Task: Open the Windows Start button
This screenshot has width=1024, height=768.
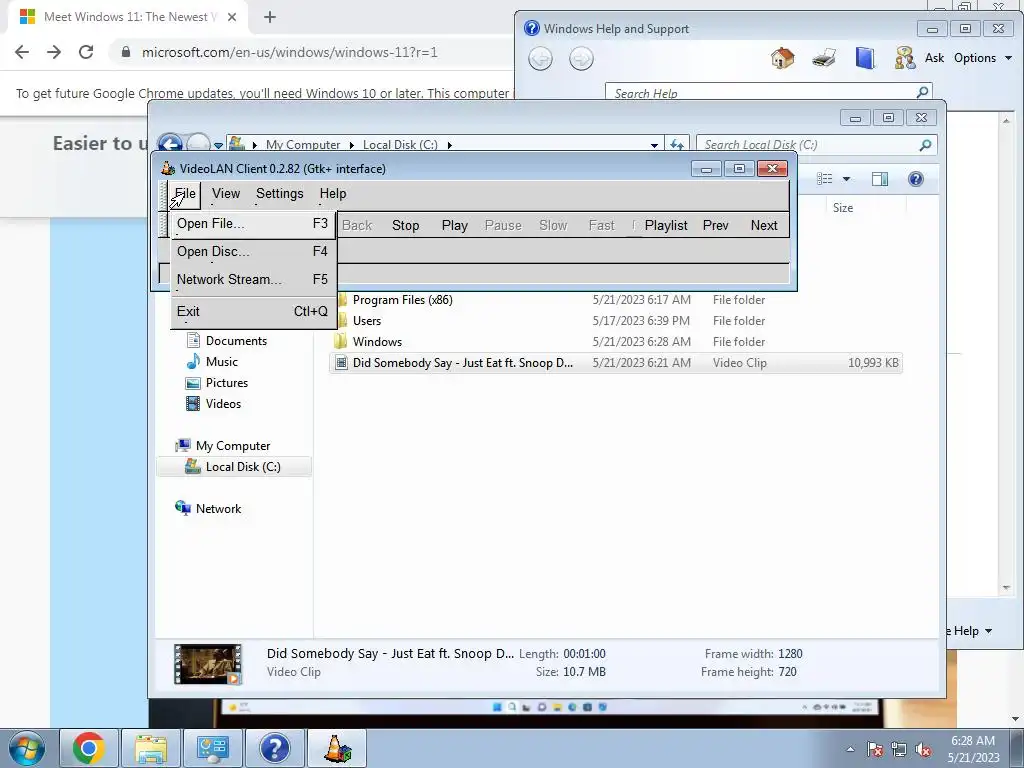Action: (x=27, y=748)
